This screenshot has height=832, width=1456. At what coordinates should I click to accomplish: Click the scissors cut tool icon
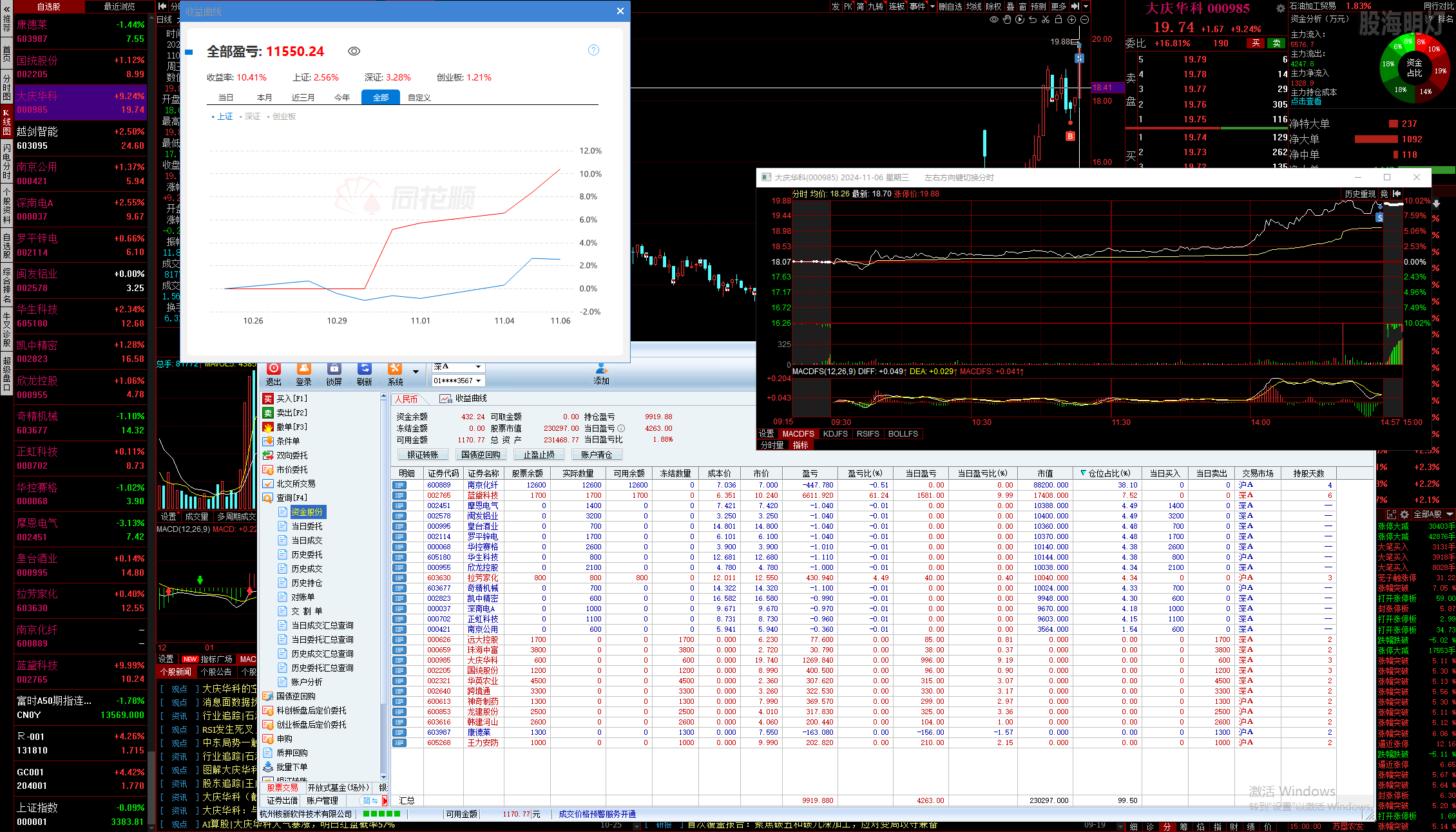coord(1046,19)
